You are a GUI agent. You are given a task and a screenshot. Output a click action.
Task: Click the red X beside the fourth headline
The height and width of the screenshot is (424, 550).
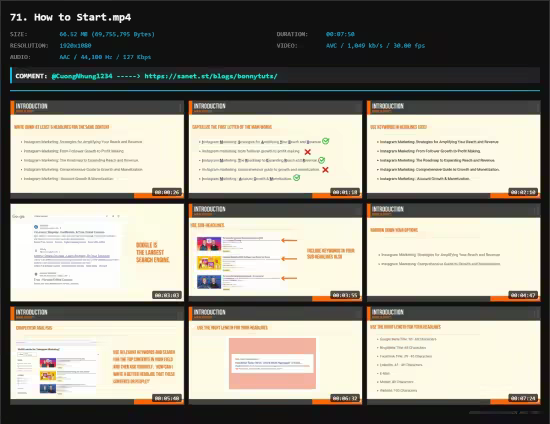(326, 170)
